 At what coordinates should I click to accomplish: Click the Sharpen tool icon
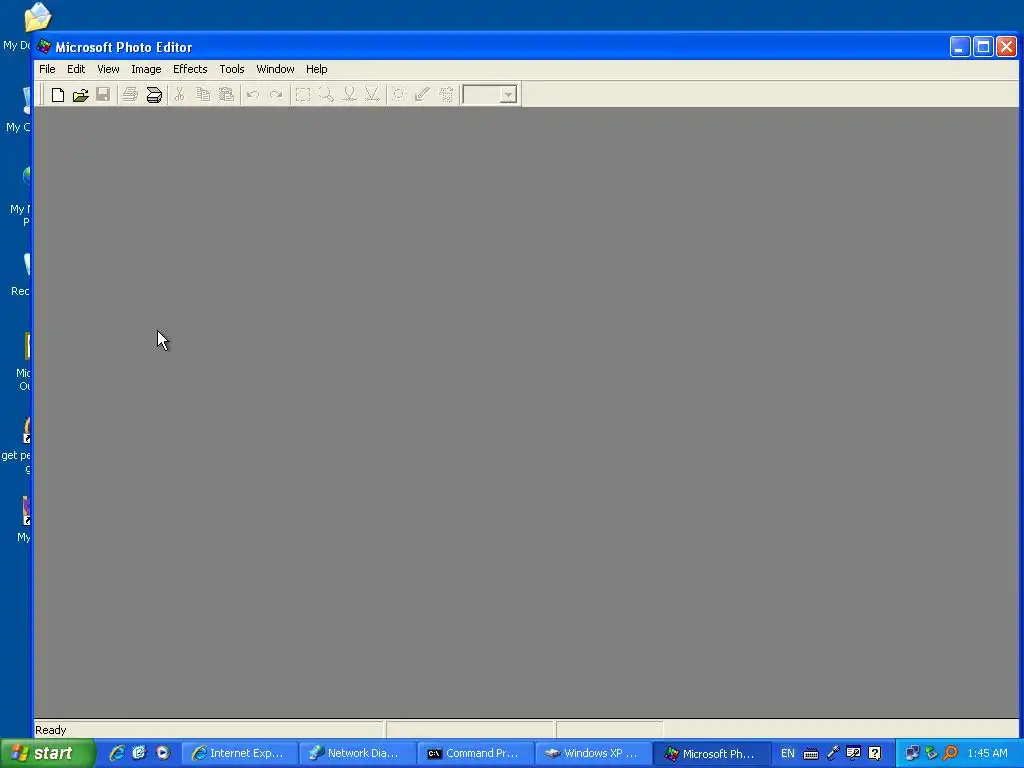[x=372, y=95]
